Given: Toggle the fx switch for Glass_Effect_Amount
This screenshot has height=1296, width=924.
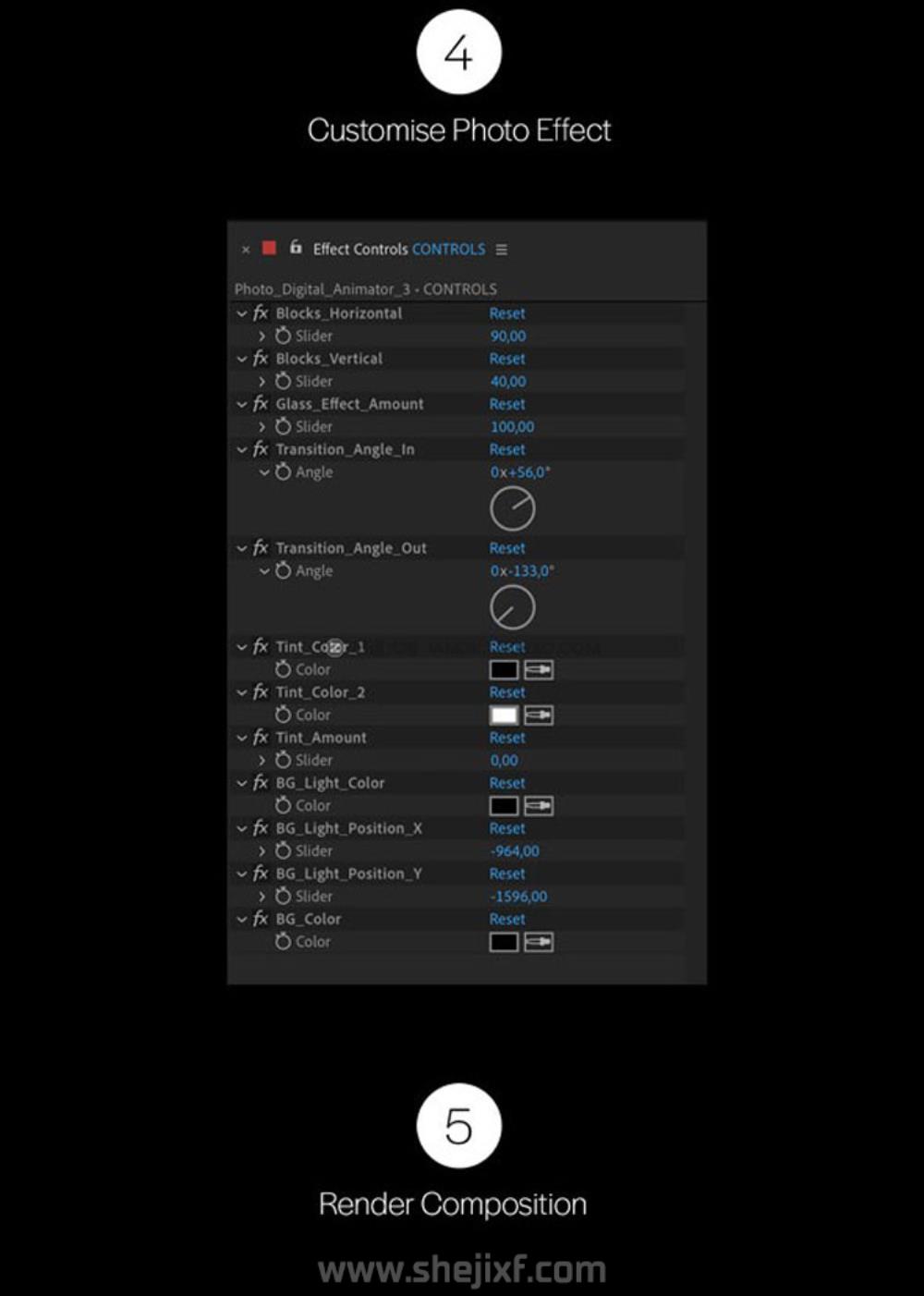Looking at the screenshot, I should pos(261,404).
